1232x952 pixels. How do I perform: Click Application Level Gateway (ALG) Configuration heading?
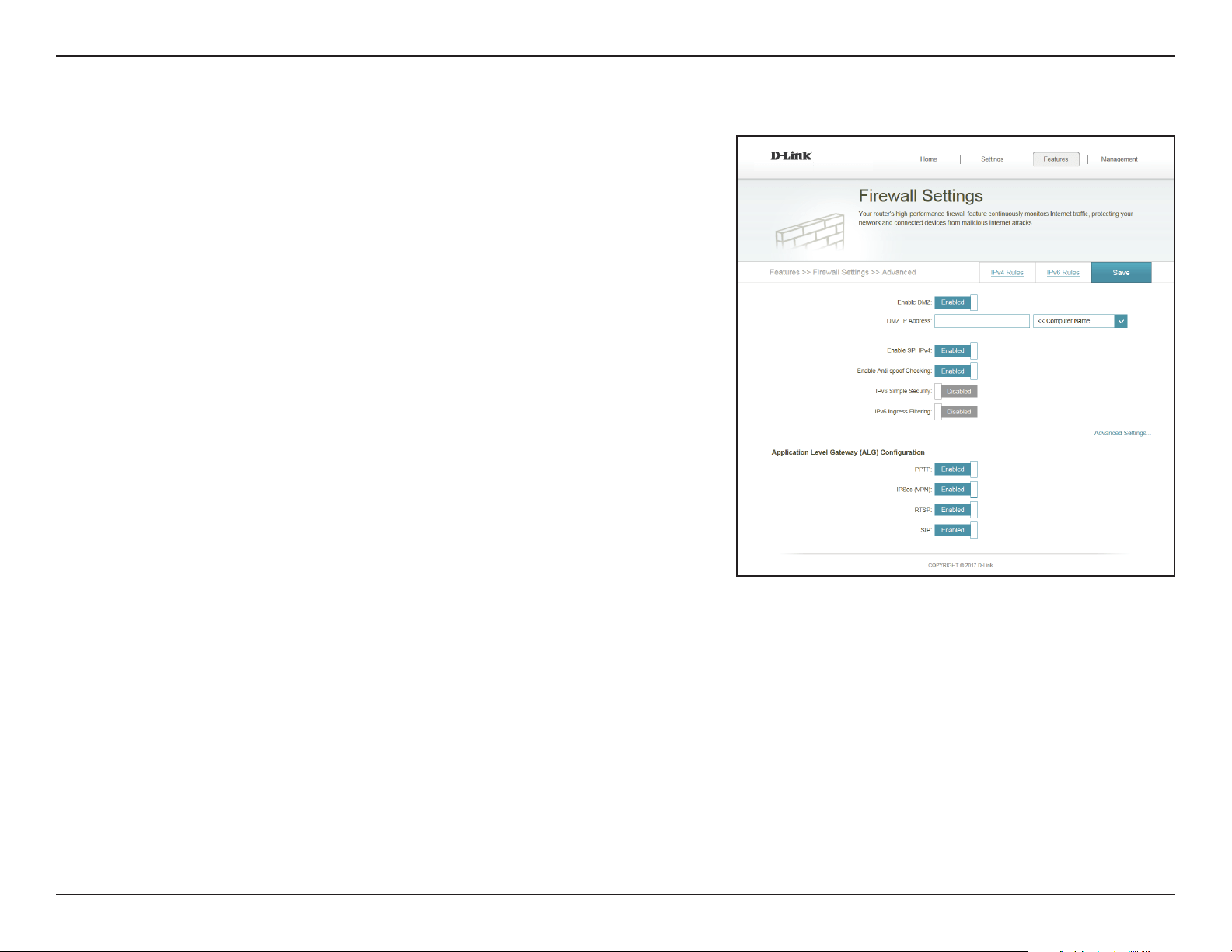pos(848,452)
